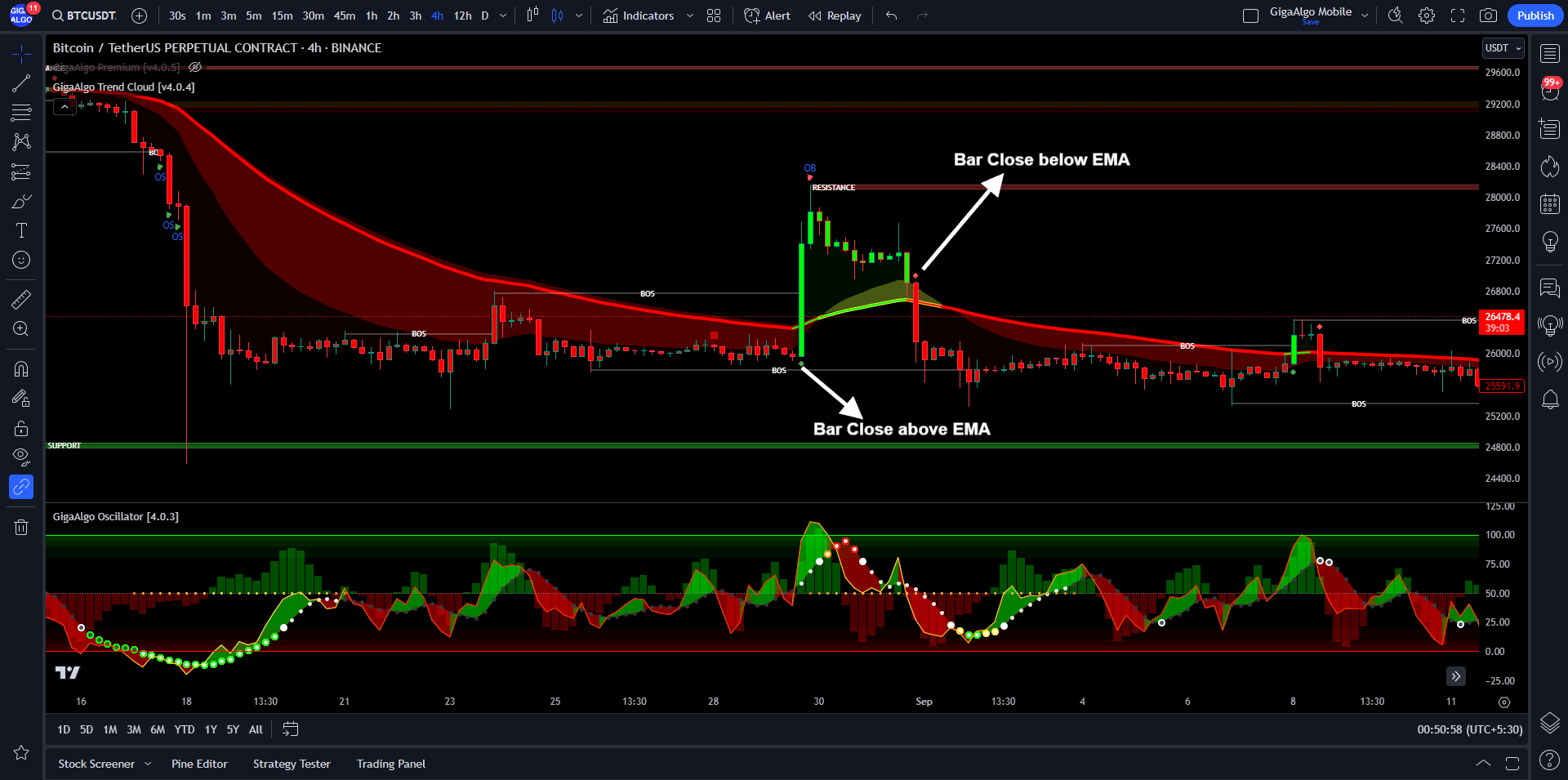
Task: Select the trend line drawing tool
Action: [21, 83]
